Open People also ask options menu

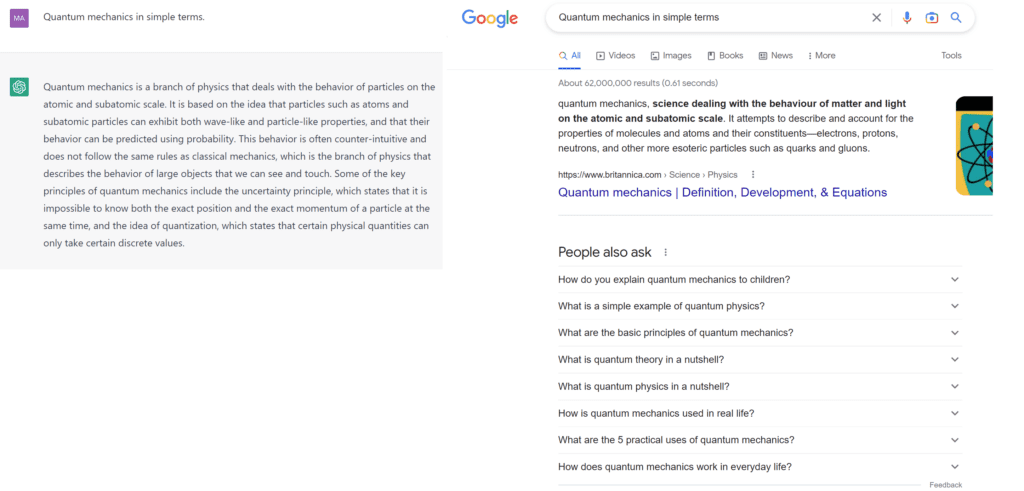click(x=666, y=252)
